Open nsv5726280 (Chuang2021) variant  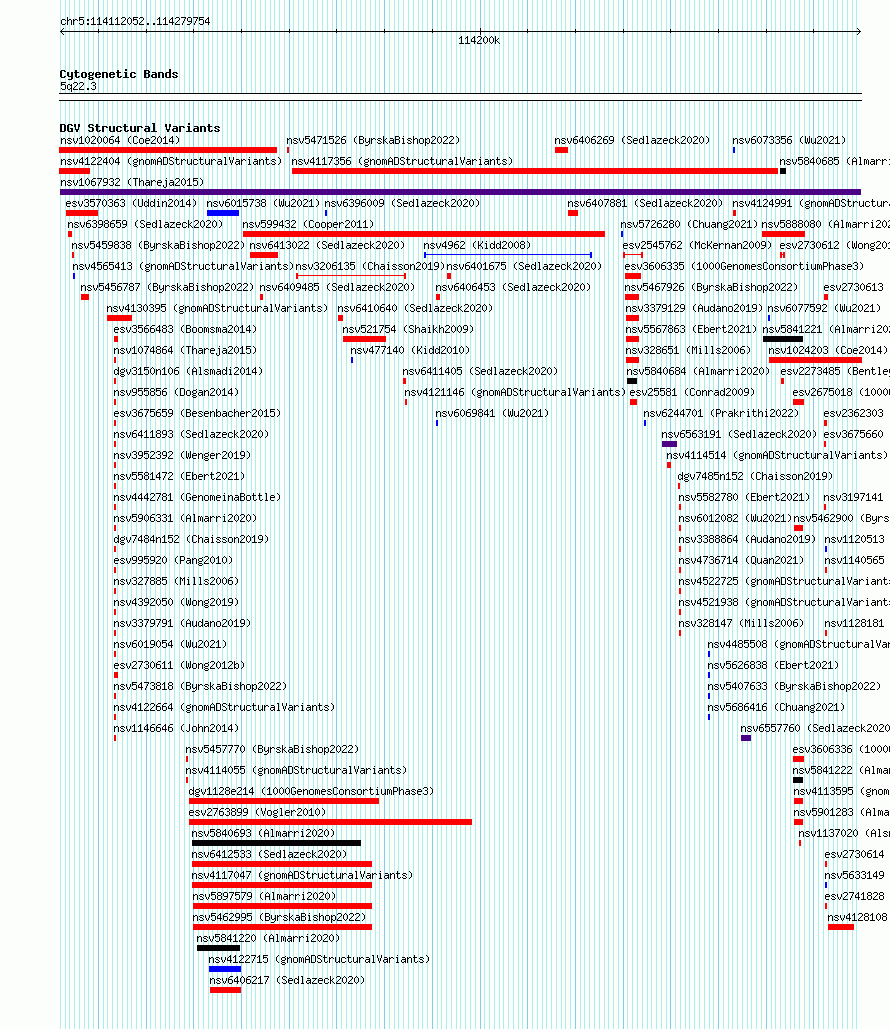689,224
